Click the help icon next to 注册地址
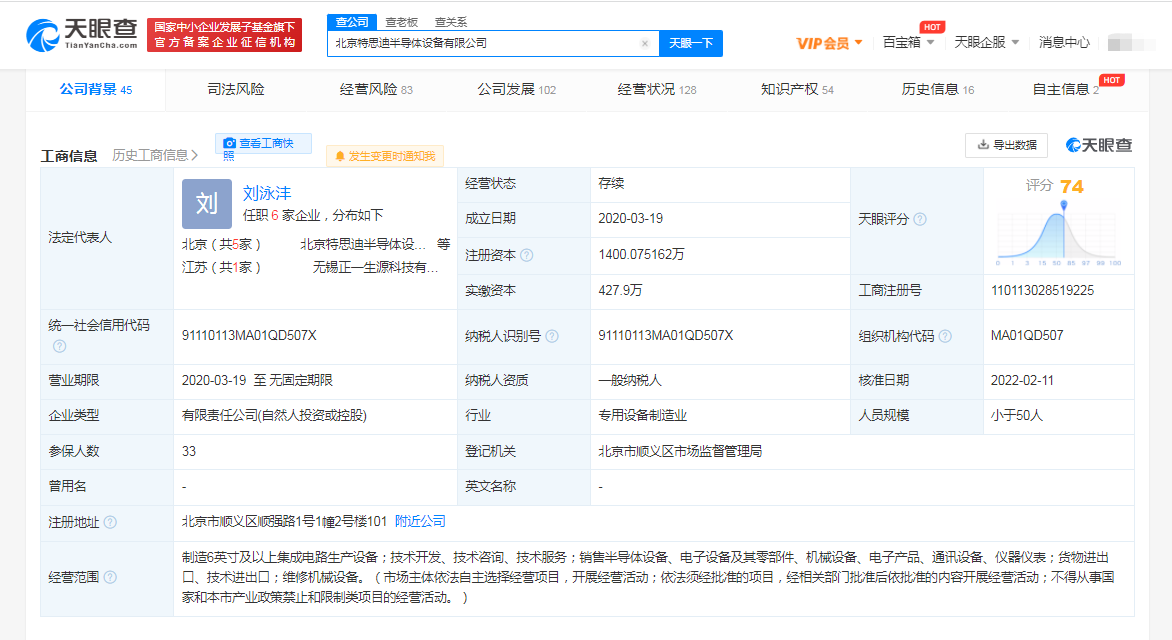Screen dimensions: 1172x640 pos(110,522)
